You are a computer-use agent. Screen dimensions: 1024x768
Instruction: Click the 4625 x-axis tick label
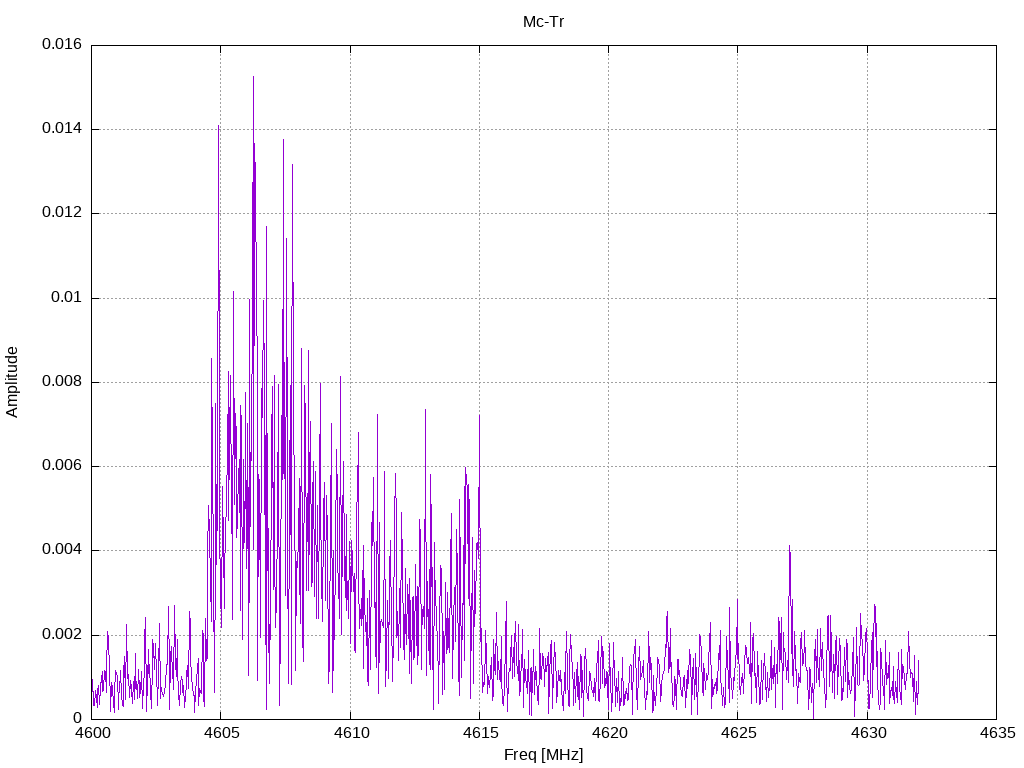click(x=737, y=734)
